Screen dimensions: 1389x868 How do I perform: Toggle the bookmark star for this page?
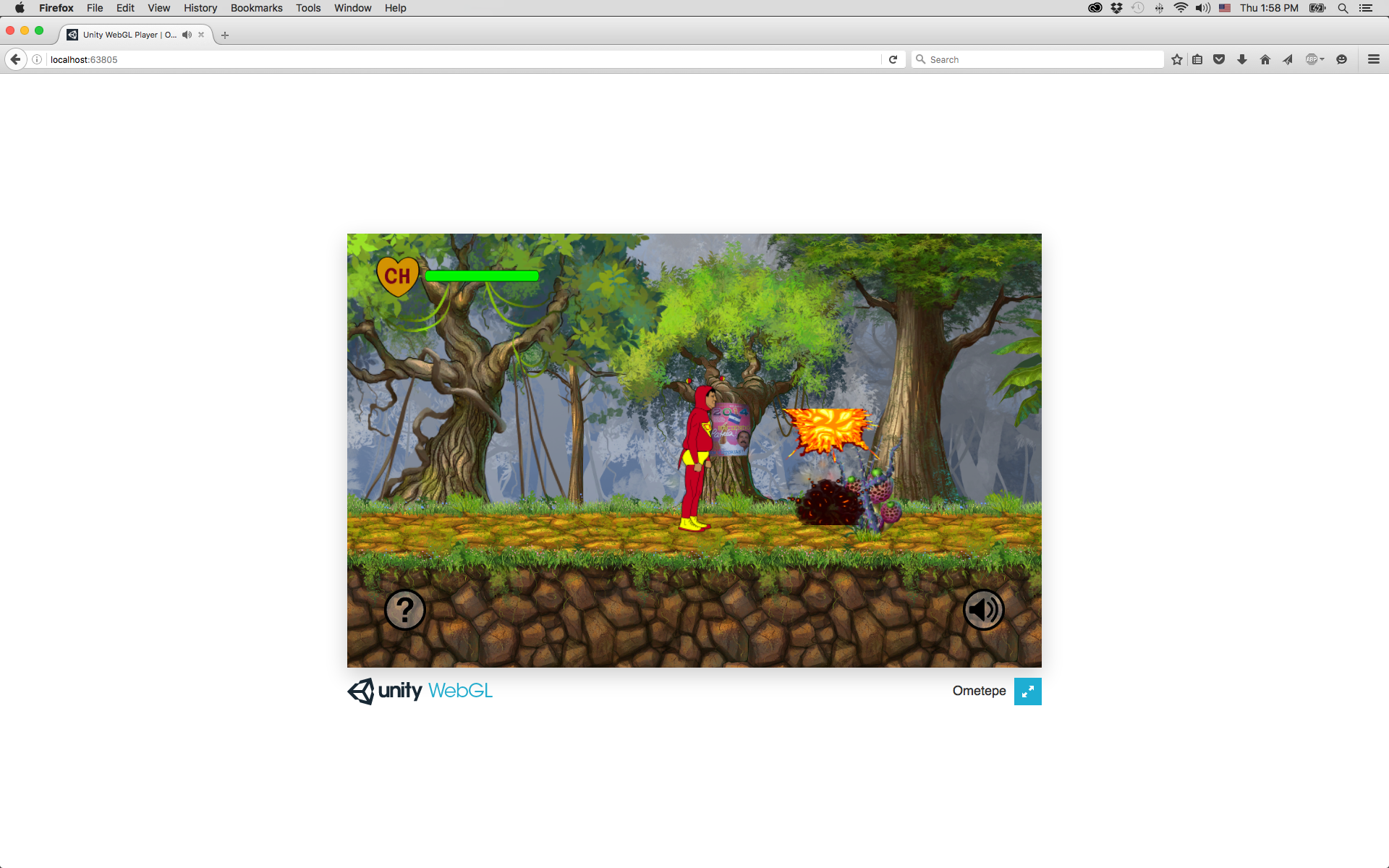(x=1176, y=59)
